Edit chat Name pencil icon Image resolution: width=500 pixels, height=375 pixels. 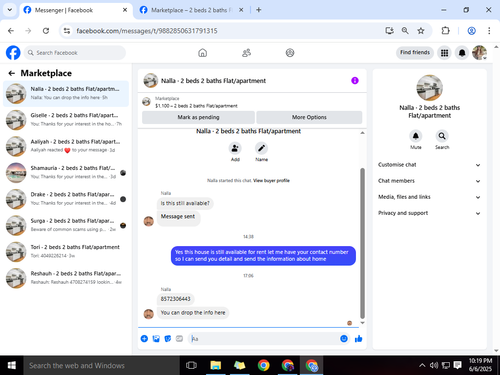(x=261, y=148)
